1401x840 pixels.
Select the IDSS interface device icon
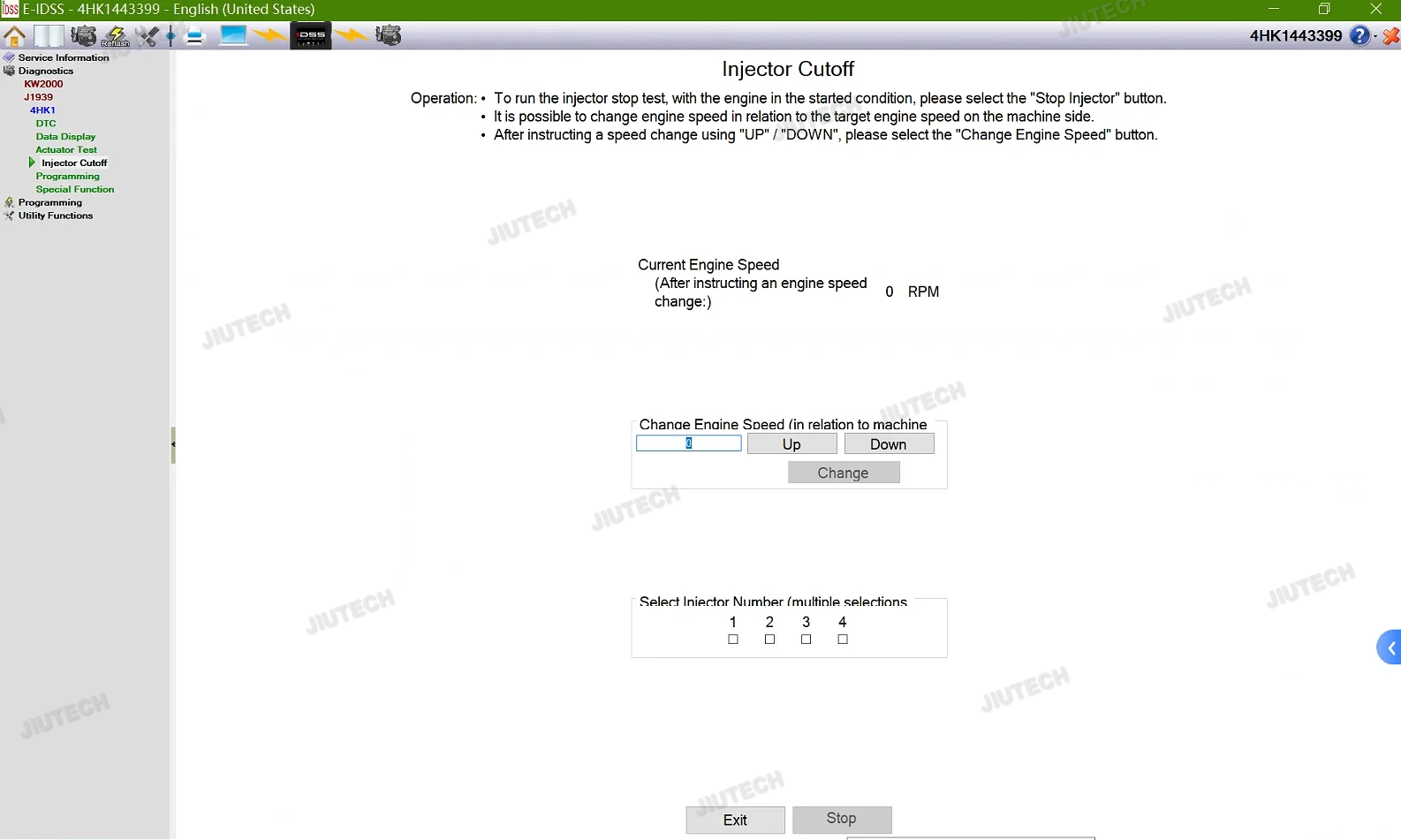coord(311,36)
